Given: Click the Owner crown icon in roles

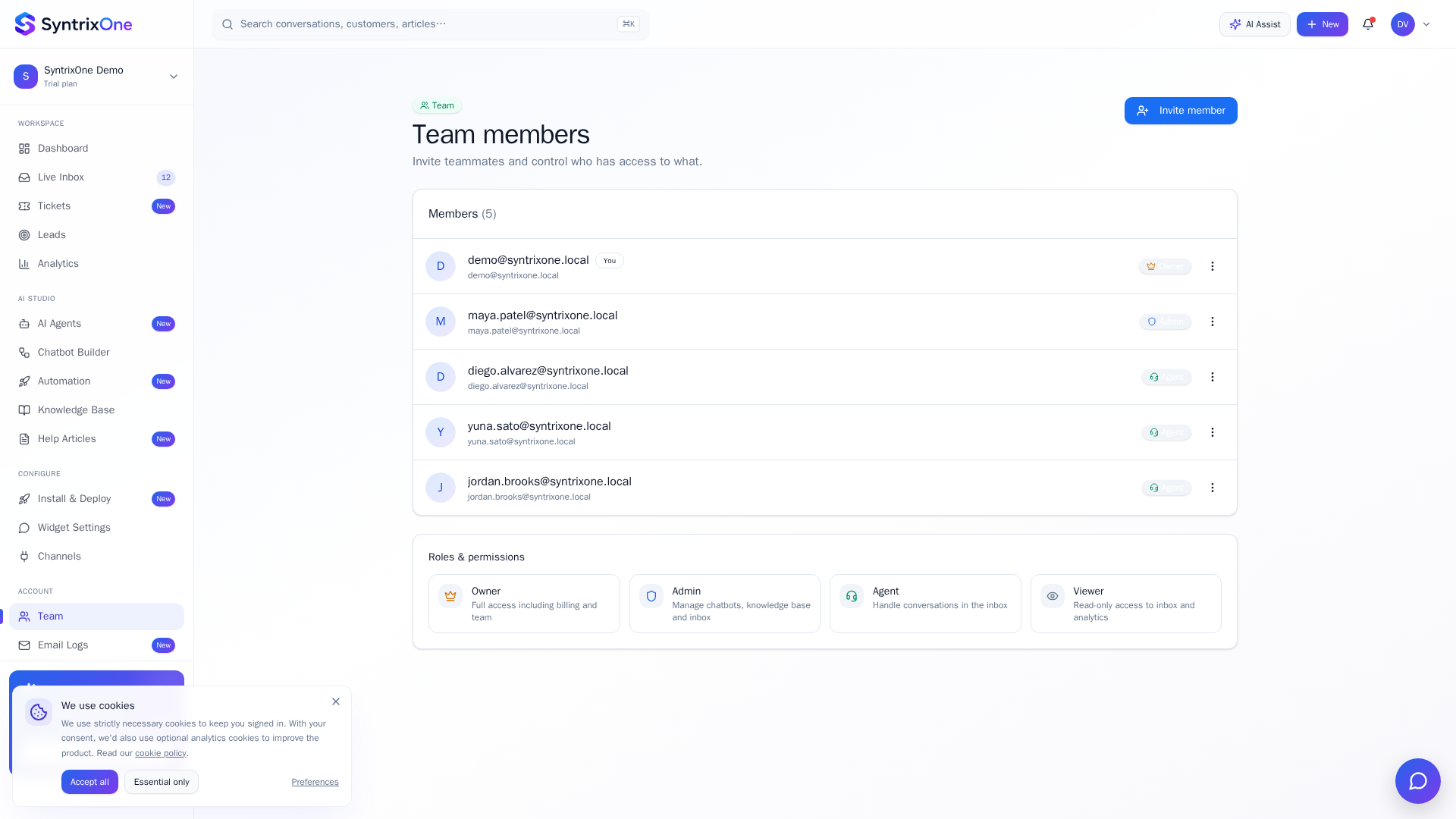Looking at the screenshot, I should 450,596.
